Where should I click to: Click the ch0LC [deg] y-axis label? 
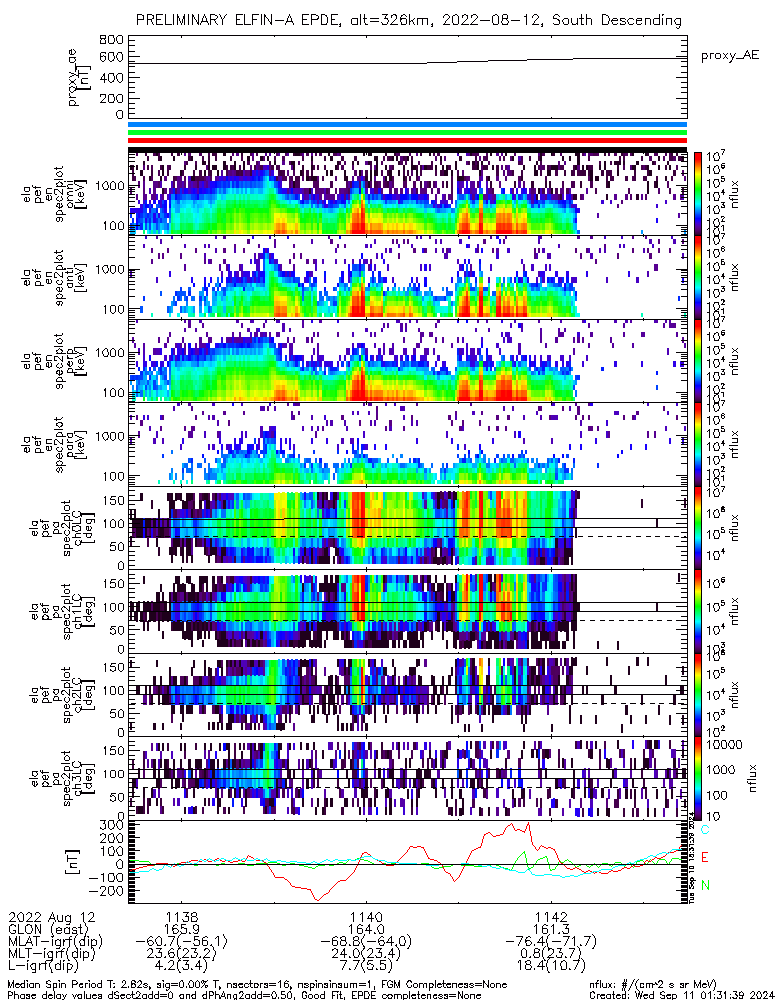(63, 528)
